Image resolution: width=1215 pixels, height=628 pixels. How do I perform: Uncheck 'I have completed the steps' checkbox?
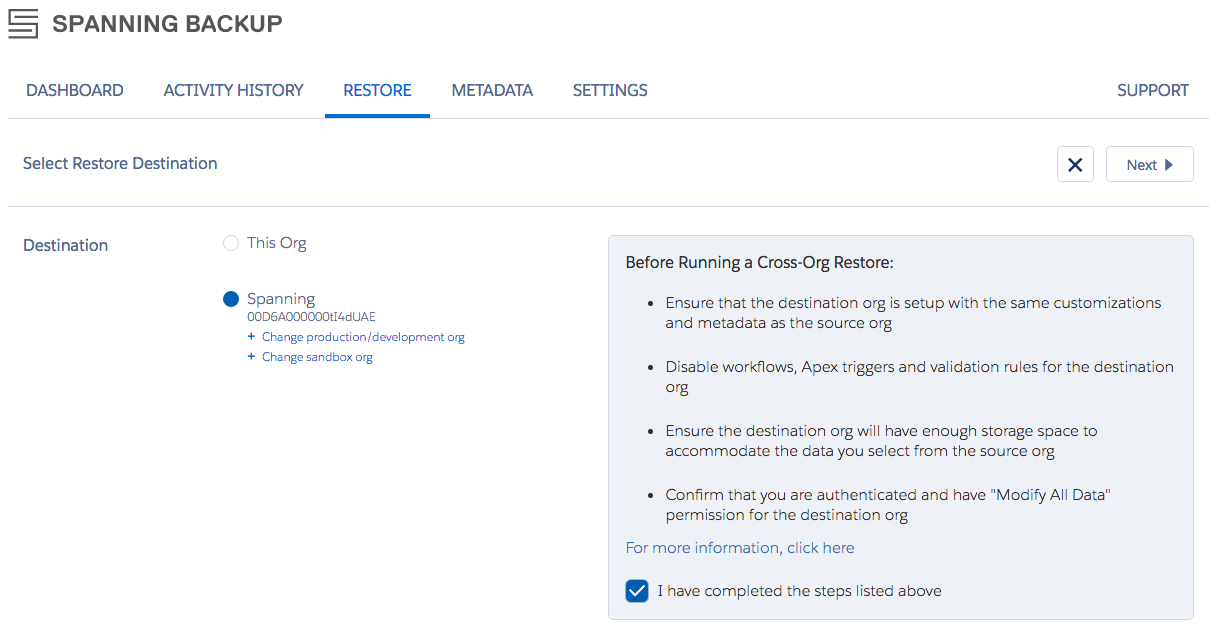pyautogui.click(x=637, y=591)
